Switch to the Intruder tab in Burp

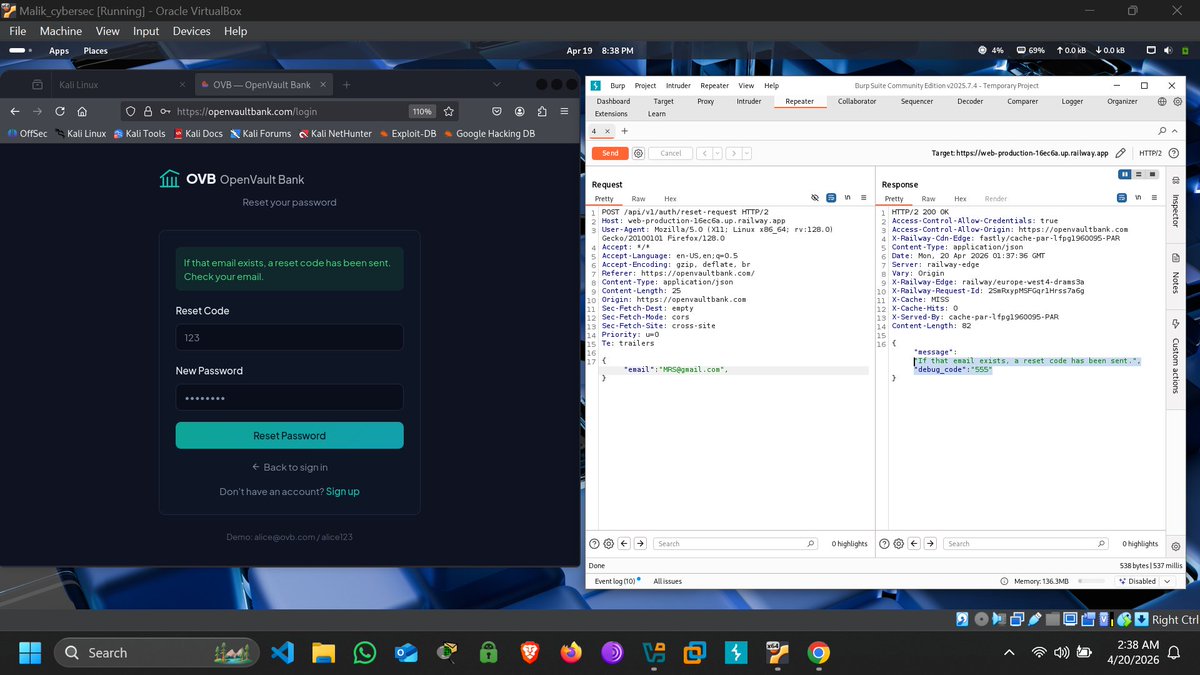[x=749, y=101]
